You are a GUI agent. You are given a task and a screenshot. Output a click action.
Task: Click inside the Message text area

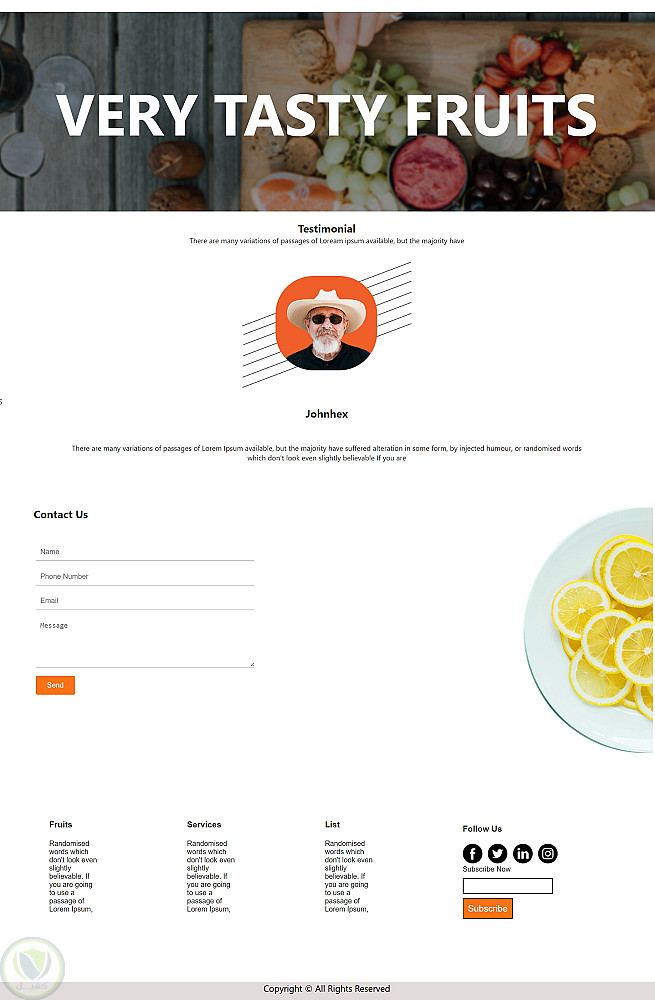pyautogui.click(x=145, y=642)
